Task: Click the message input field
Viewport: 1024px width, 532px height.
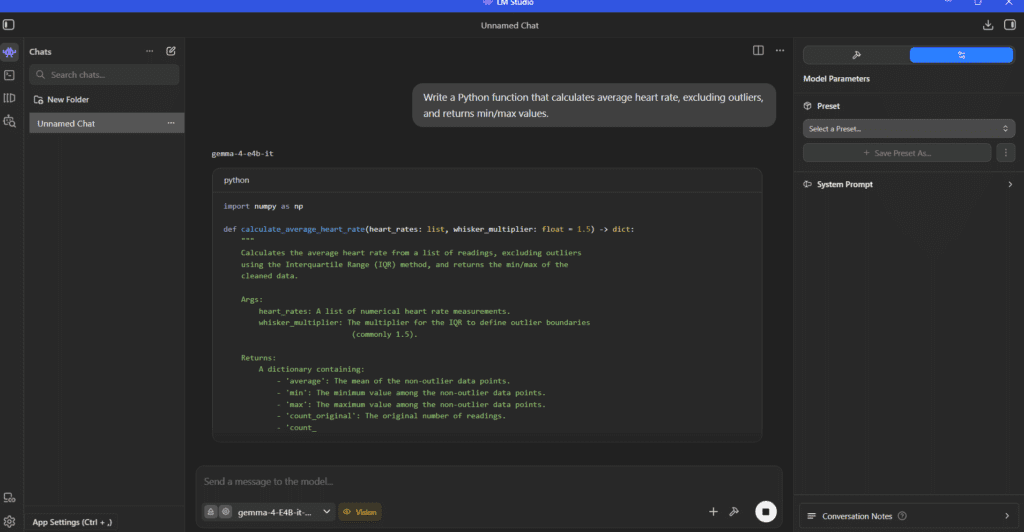Action: (x=488, y=482)
